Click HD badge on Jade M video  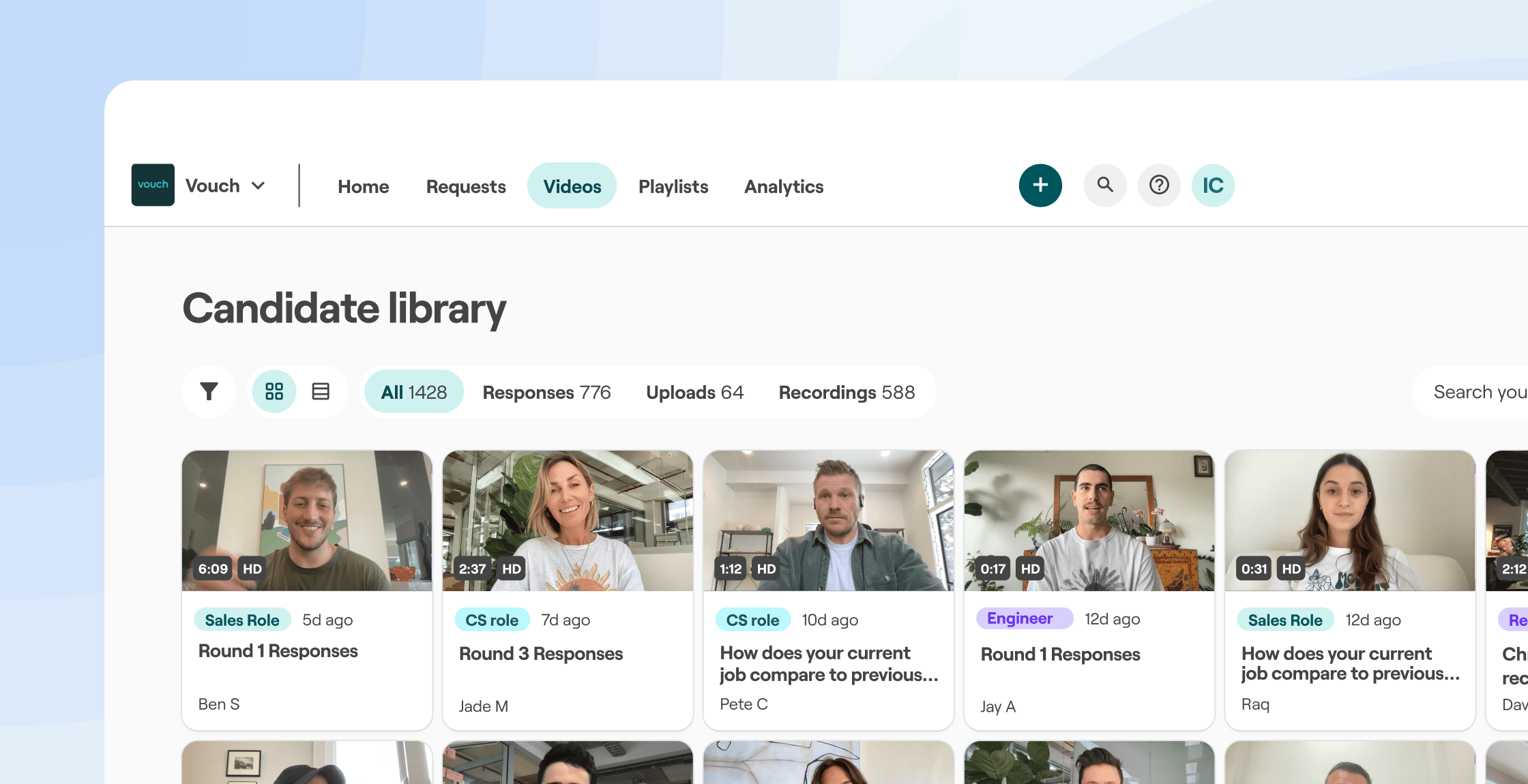coord(512,569)
